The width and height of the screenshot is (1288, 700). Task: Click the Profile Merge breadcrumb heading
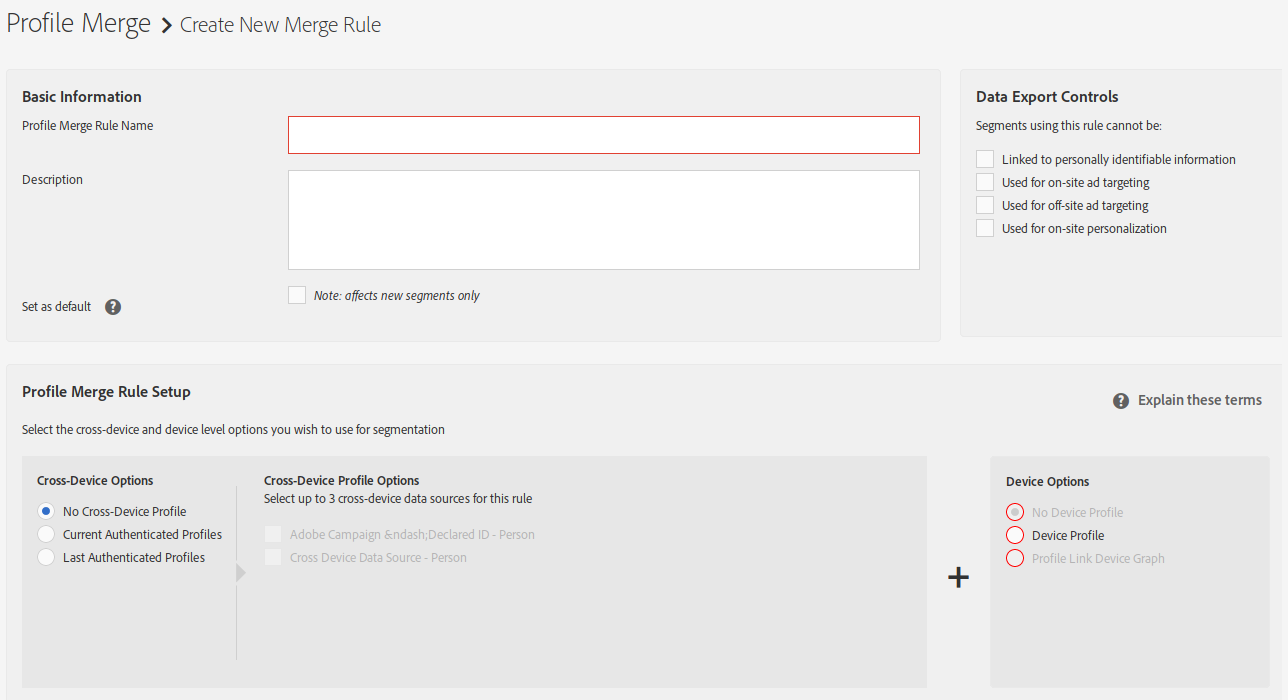click(x=78, y=23)
